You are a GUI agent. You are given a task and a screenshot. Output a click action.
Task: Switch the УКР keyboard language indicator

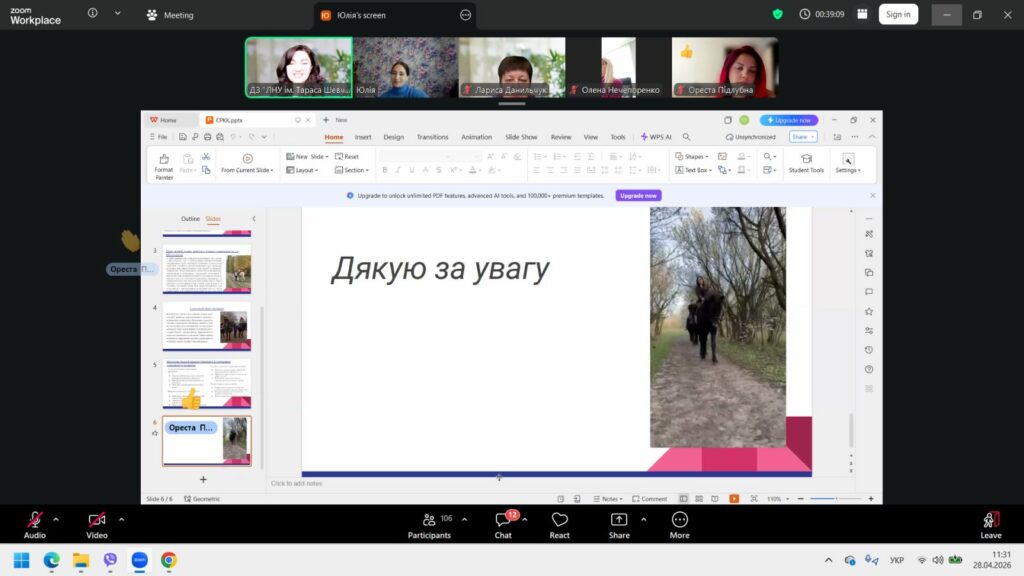pos(897,560)
